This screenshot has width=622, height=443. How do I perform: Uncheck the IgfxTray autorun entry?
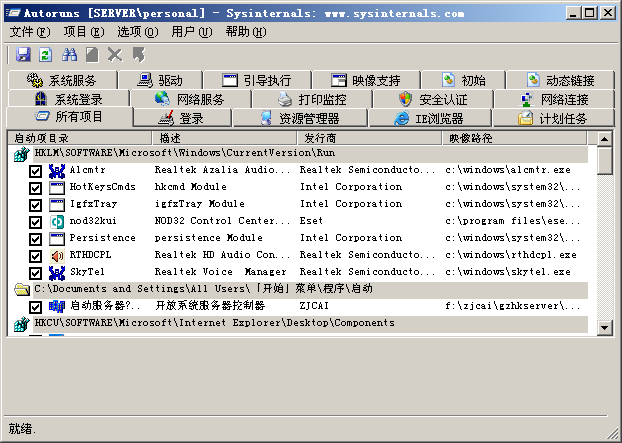35,205
